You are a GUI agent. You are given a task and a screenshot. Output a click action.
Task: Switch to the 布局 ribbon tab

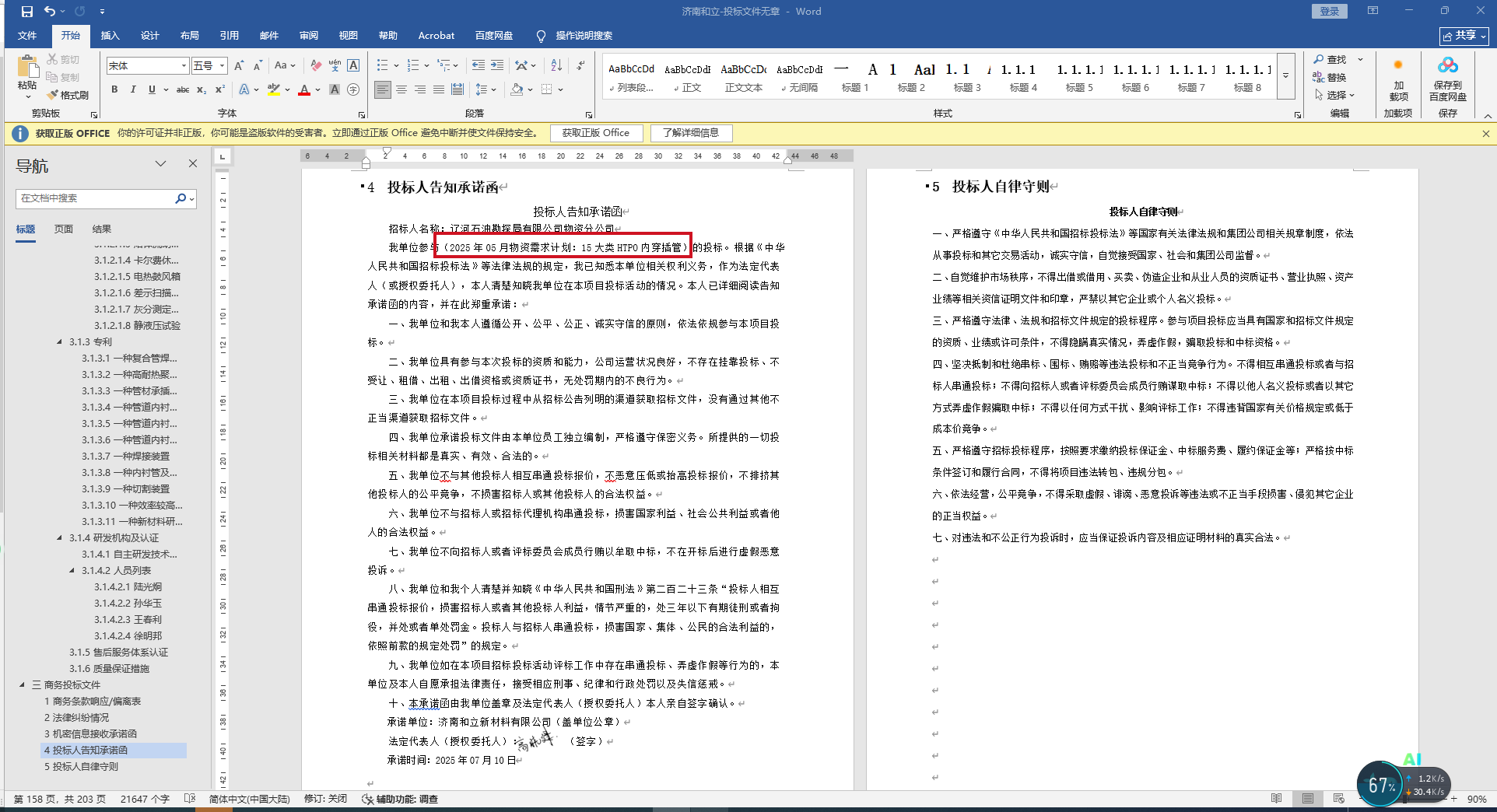tap(190, 36)
